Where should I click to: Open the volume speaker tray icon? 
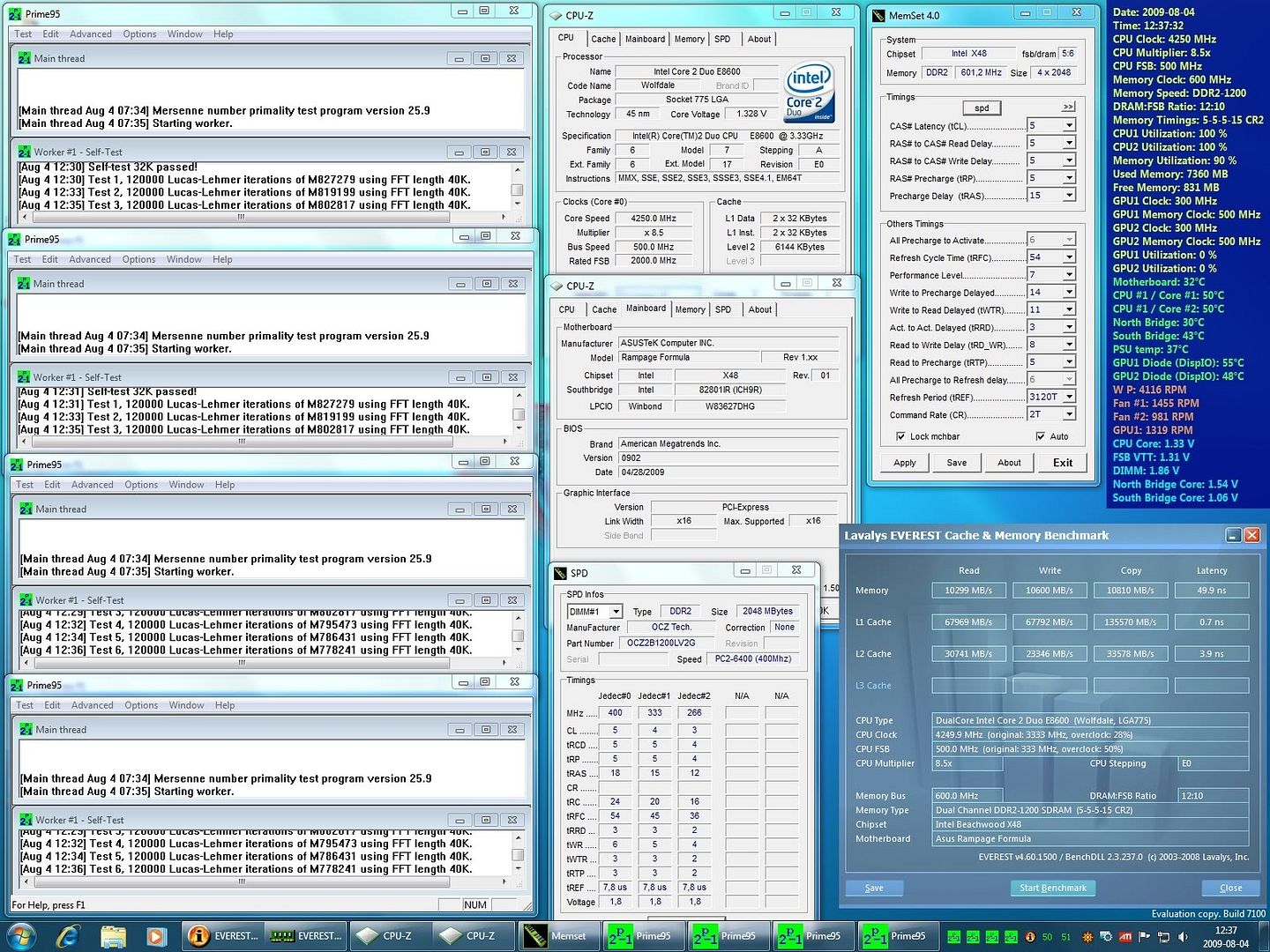pos(1183,936)
